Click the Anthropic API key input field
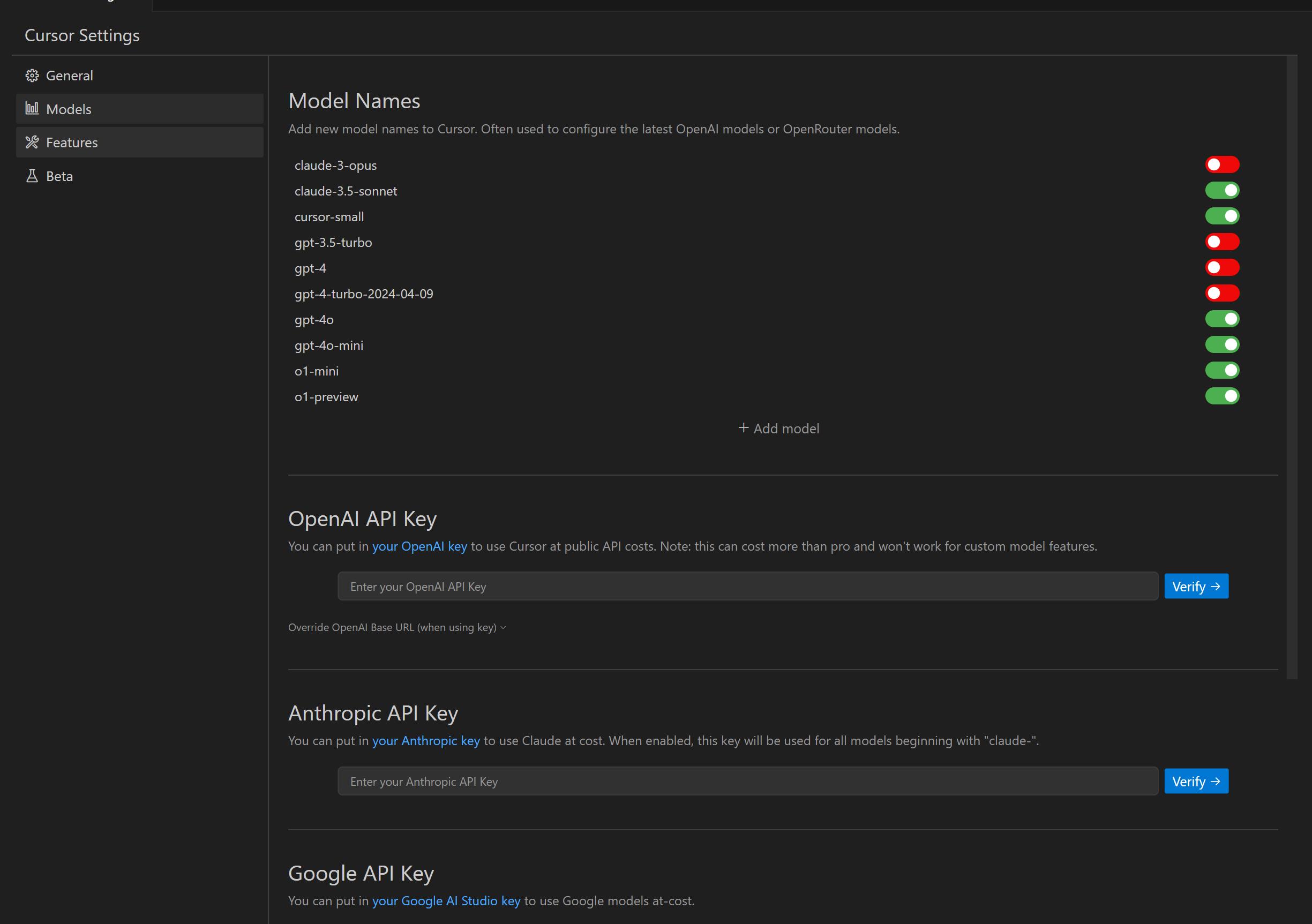Viewport: 1312px width, 924px height. tap(747, 781)
